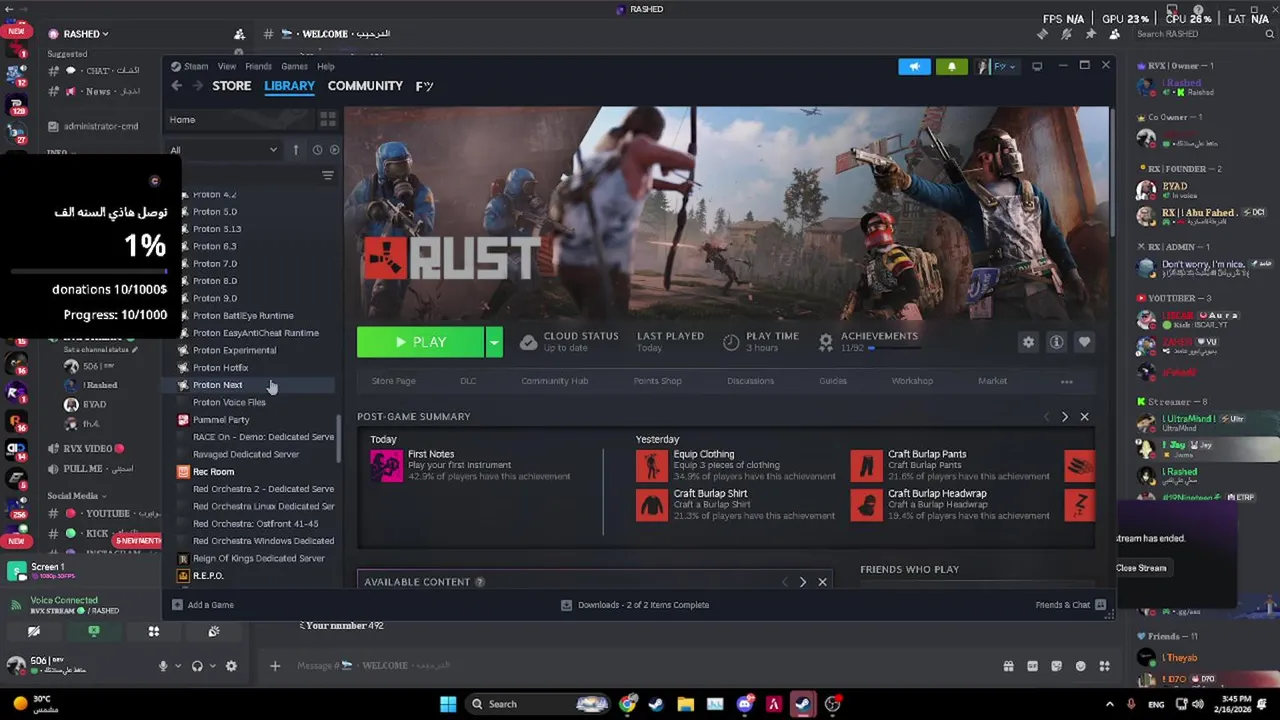Viewport: 1280px width, 720px height.
Task: Click Close Stream button in Discord
Action: (x=1141, y=568)
